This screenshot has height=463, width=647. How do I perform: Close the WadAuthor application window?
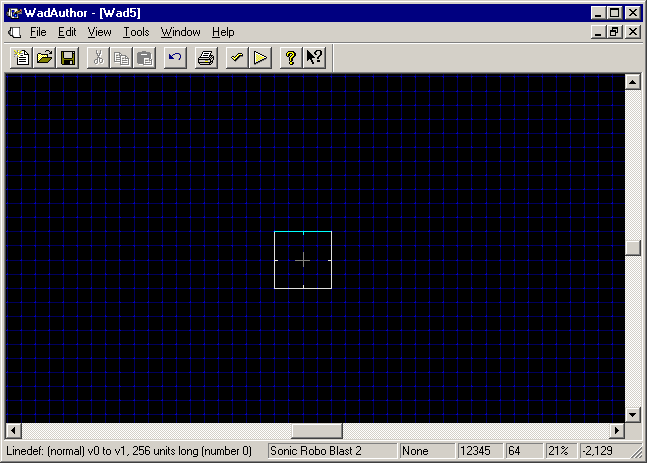tap(633, 13)
